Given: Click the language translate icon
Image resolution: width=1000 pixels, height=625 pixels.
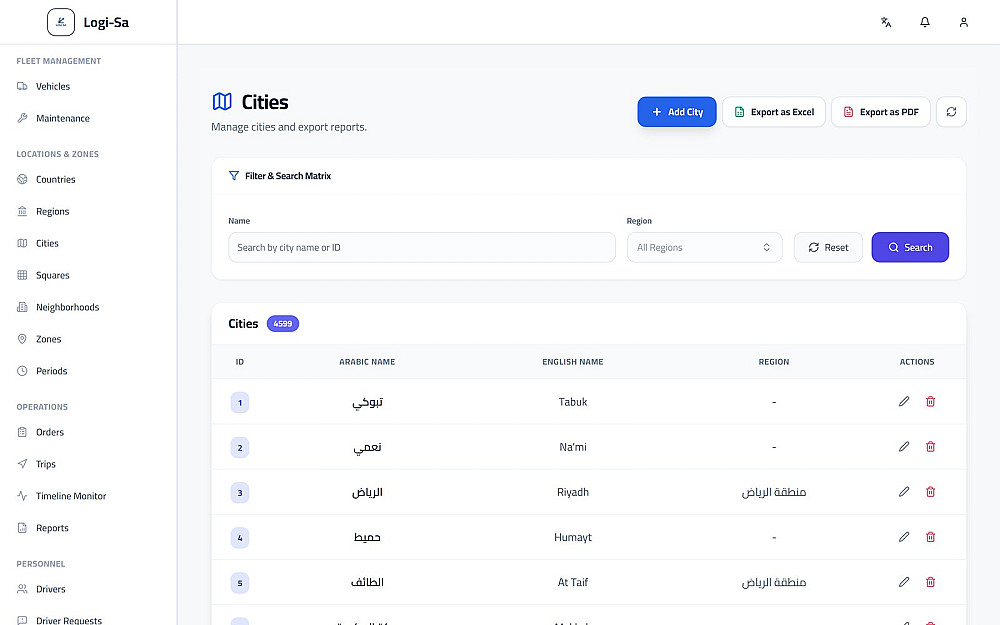Looking at the screenshot, I should (x=886, y=22).
